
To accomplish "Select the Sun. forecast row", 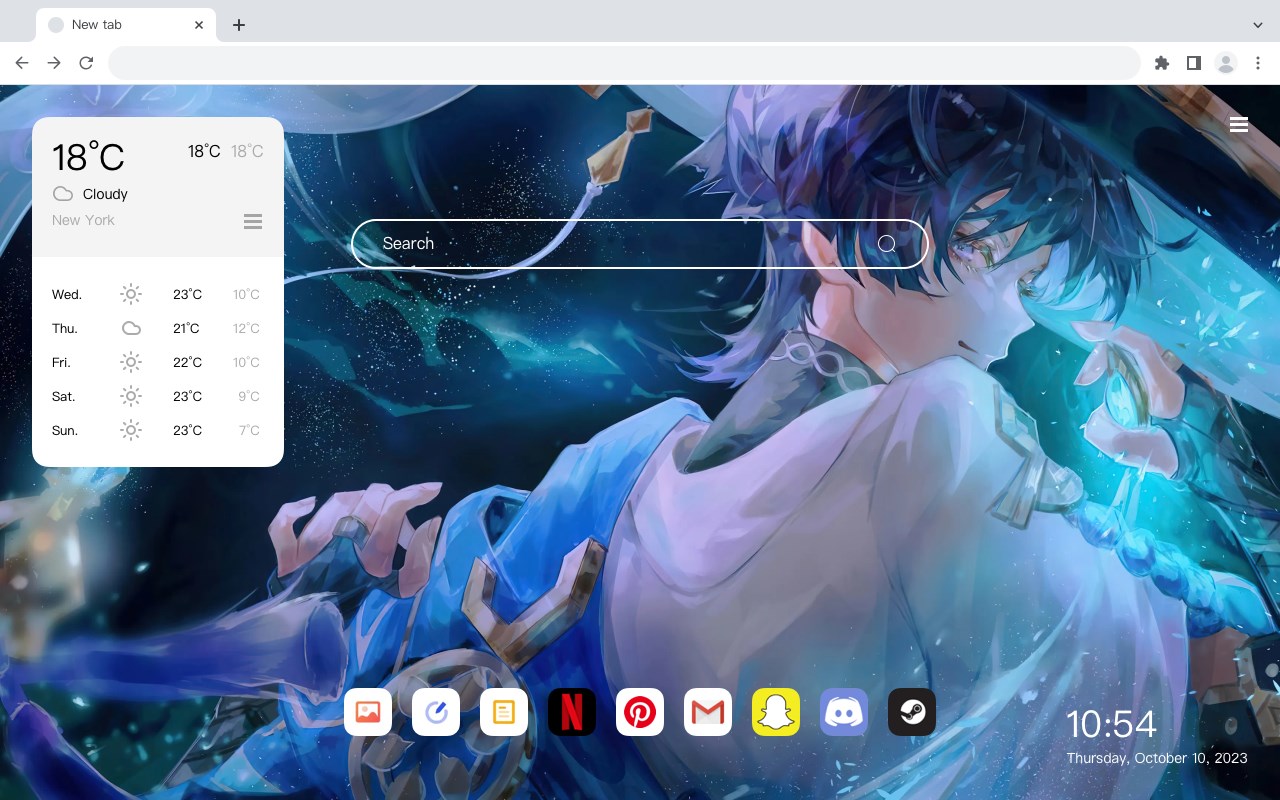I will pos(158,430).
